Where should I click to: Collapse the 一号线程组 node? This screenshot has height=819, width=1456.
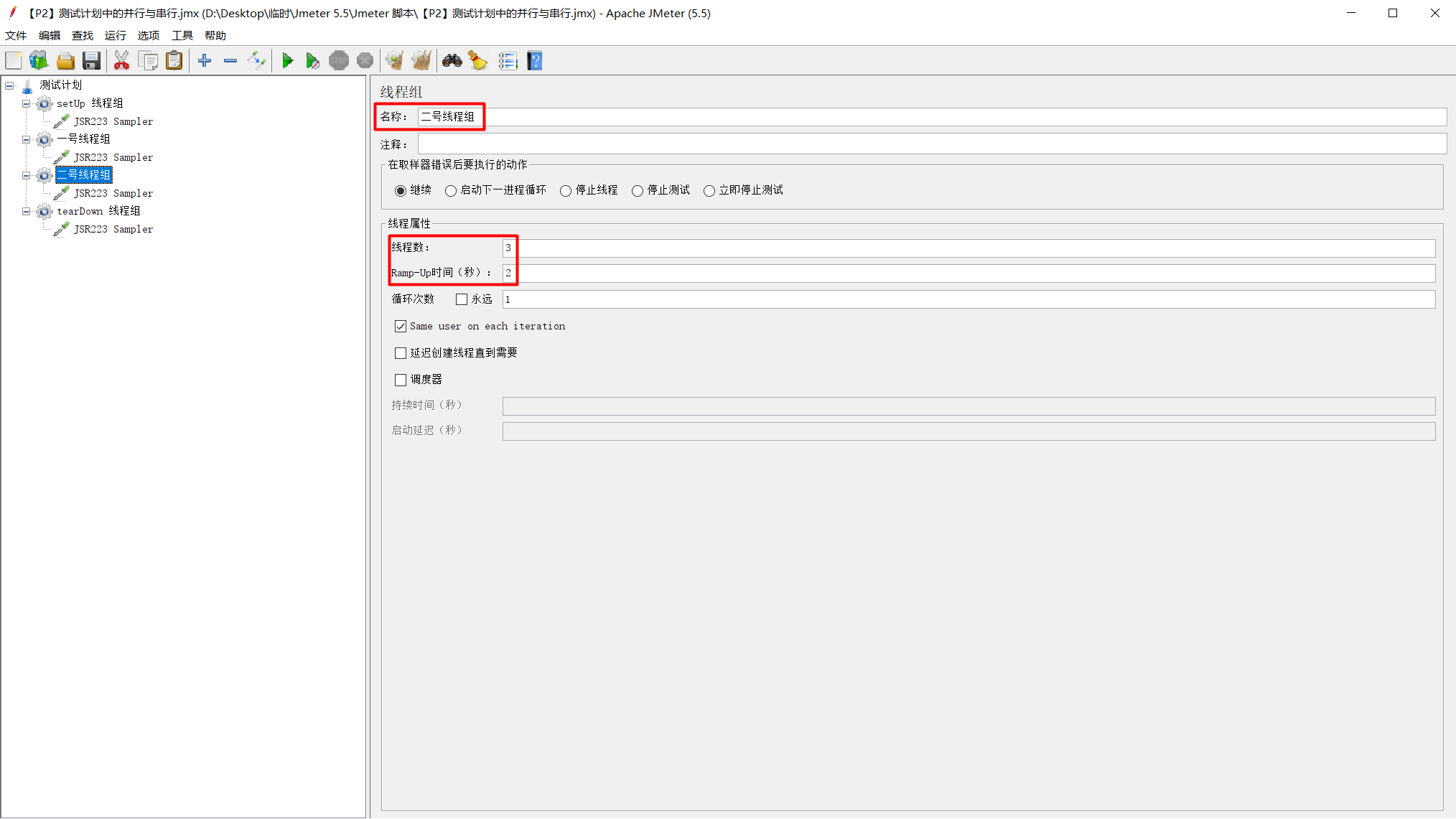[x=27, y=140]
